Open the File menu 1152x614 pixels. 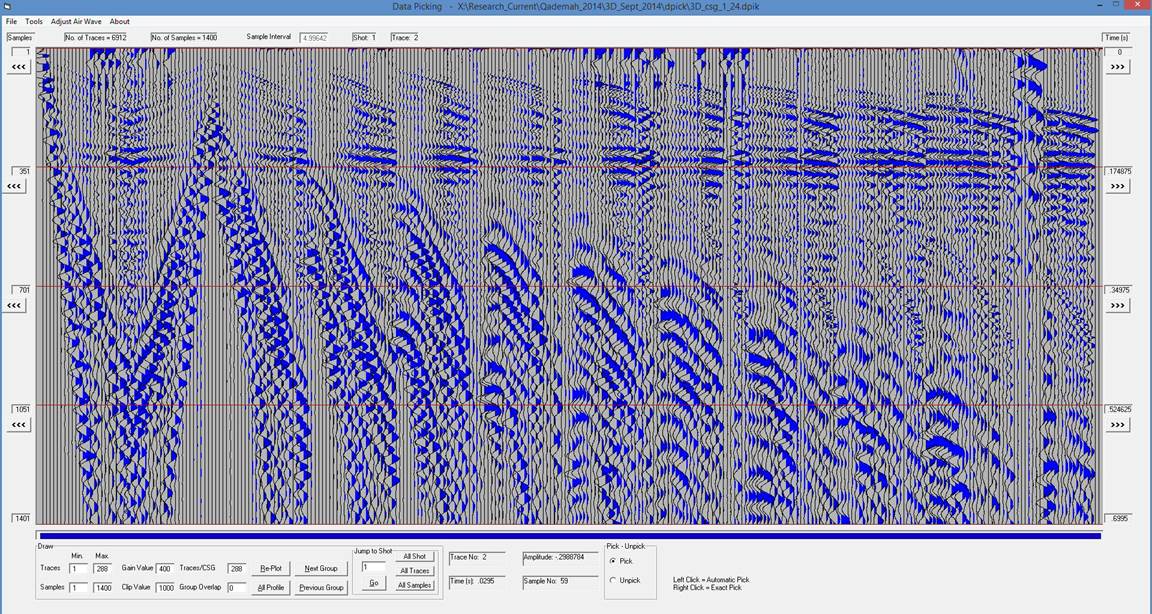tap(11, 21)
